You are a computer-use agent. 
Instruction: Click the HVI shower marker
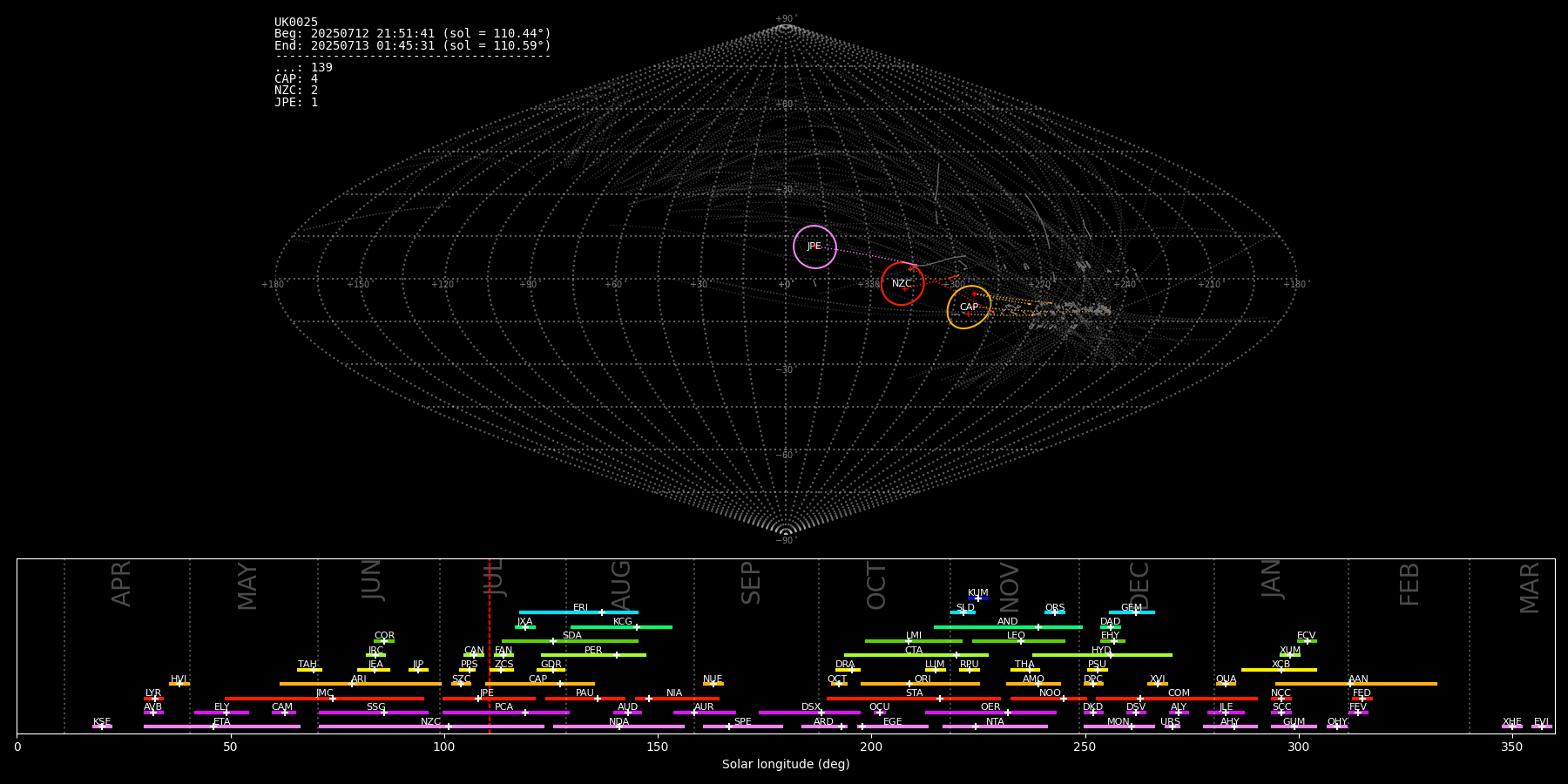[x=179, y=684]
